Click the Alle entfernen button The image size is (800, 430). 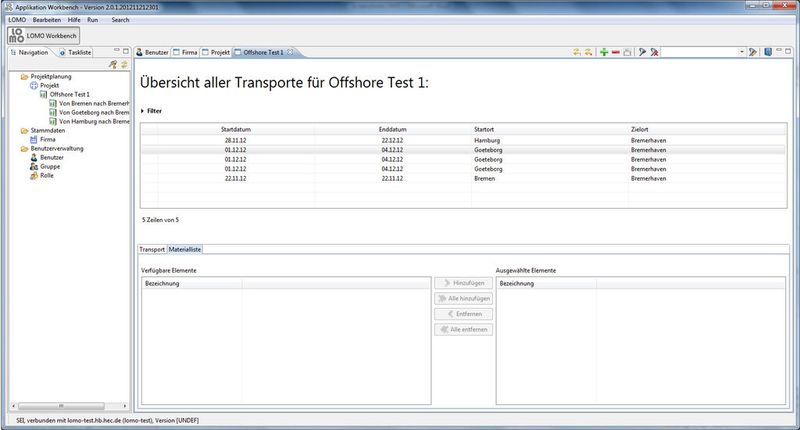pos(463,330)
